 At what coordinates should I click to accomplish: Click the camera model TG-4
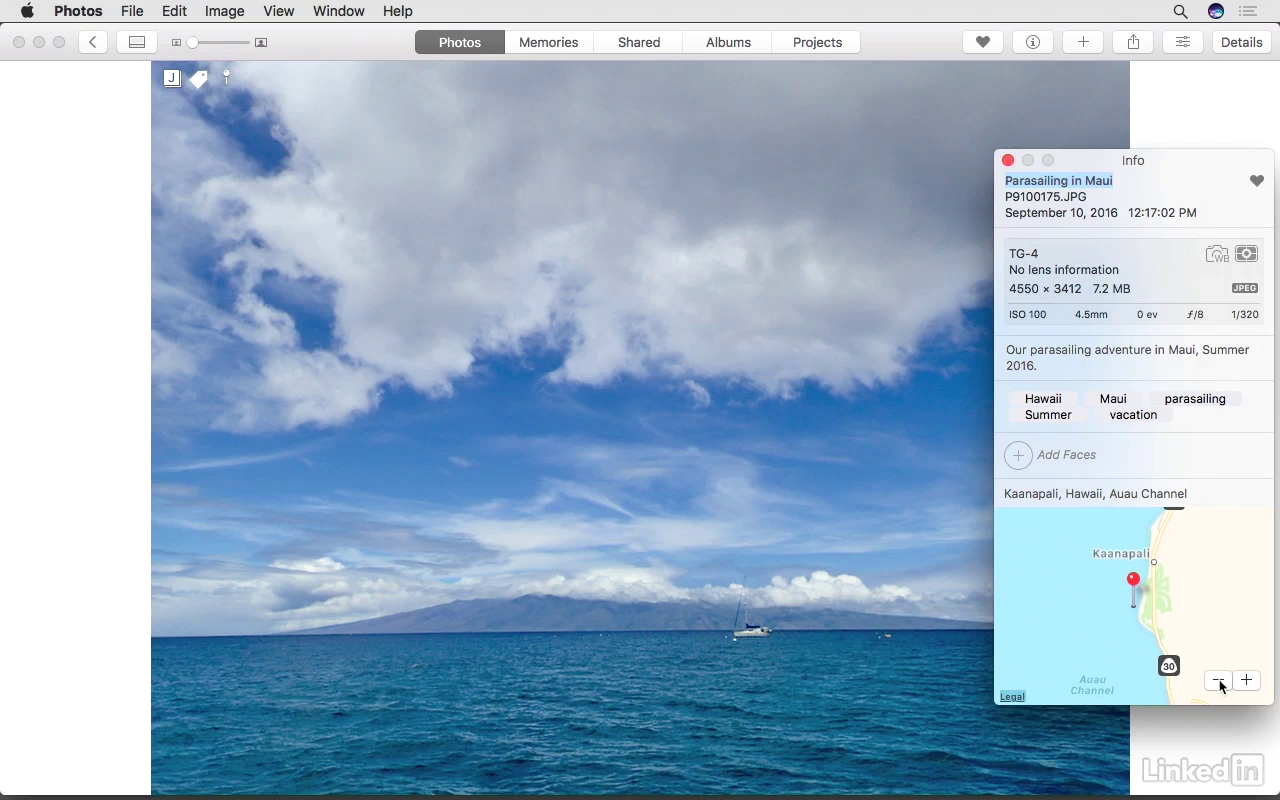1023,254
